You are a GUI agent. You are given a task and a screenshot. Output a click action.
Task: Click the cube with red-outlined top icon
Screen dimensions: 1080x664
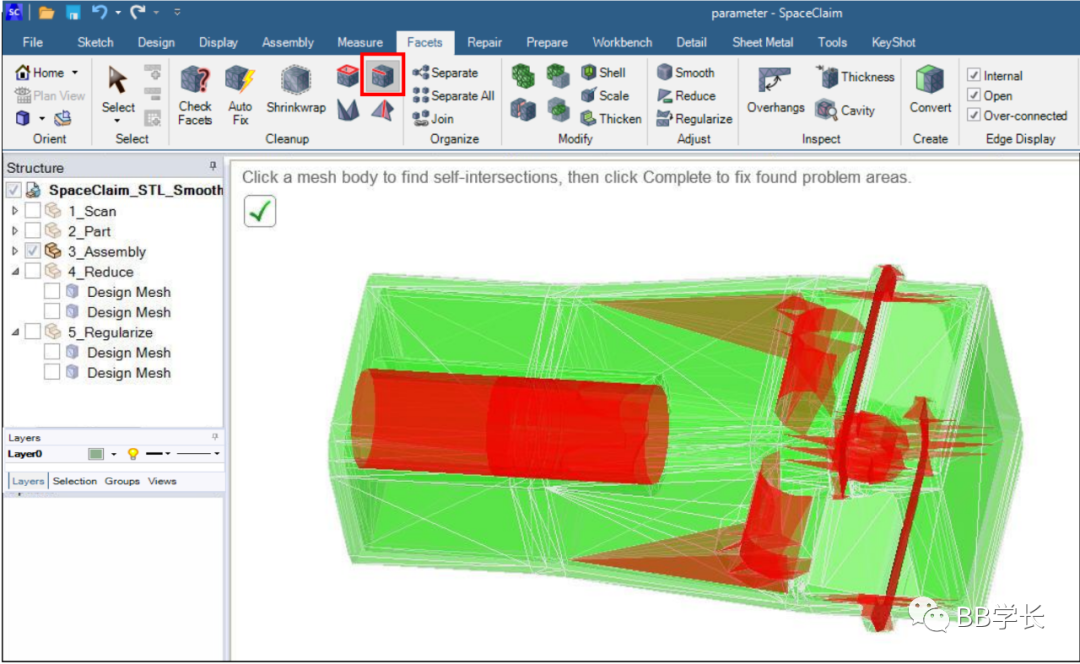pos(347,74)
